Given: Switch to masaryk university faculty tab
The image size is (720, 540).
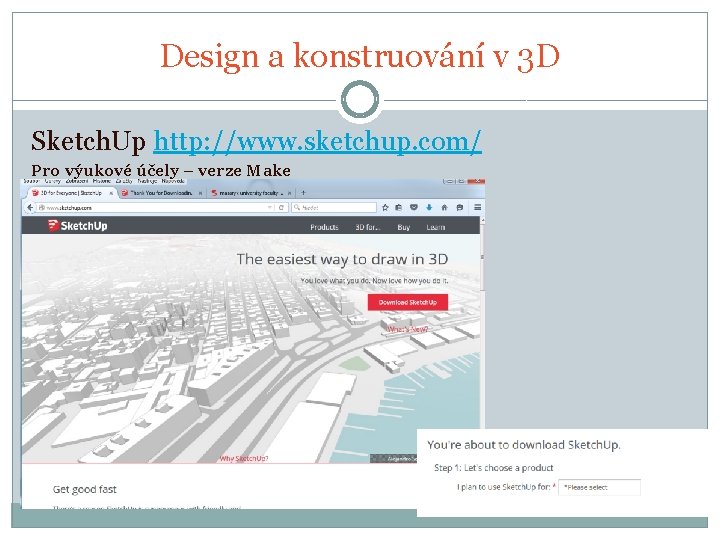Looking at the screenshot, I should click(250, 193).
